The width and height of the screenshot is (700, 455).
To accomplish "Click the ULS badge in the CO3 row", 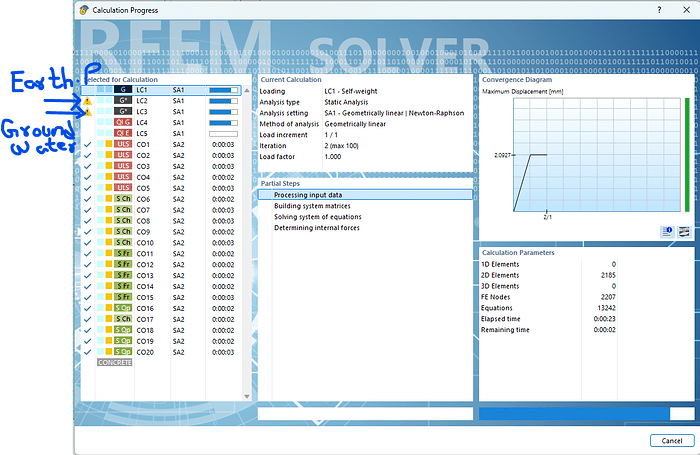I will (x=123, y=166).
